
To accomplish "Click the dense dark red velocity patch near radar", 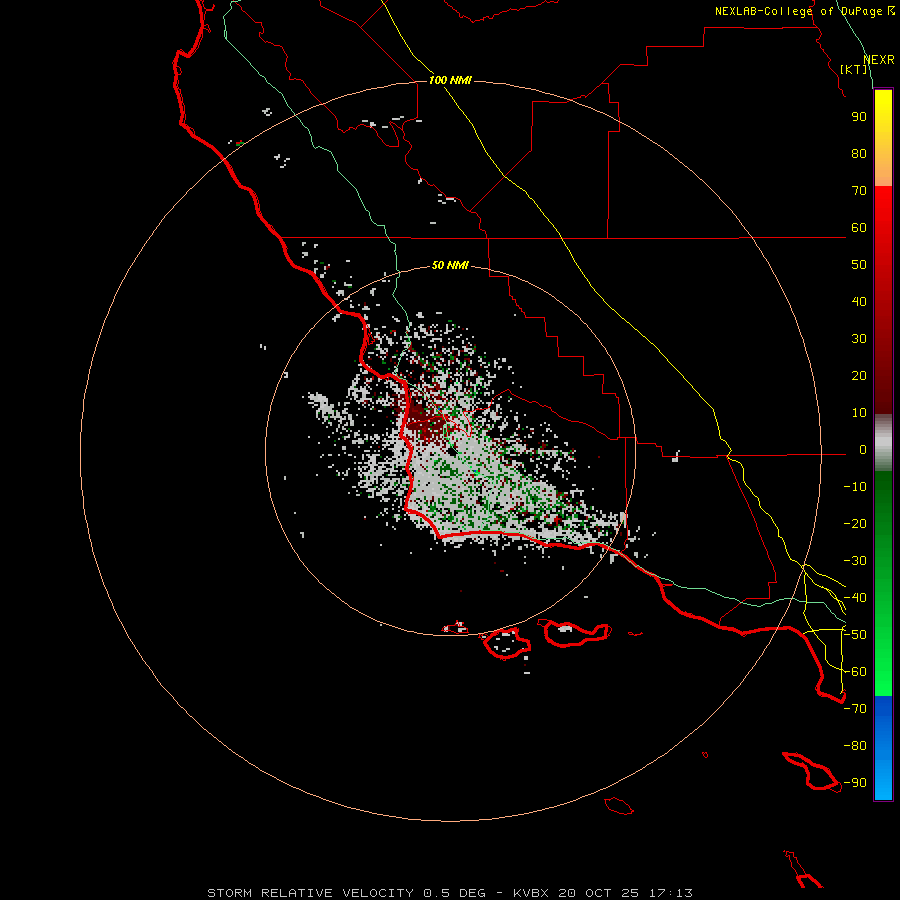I will (426, 421).
